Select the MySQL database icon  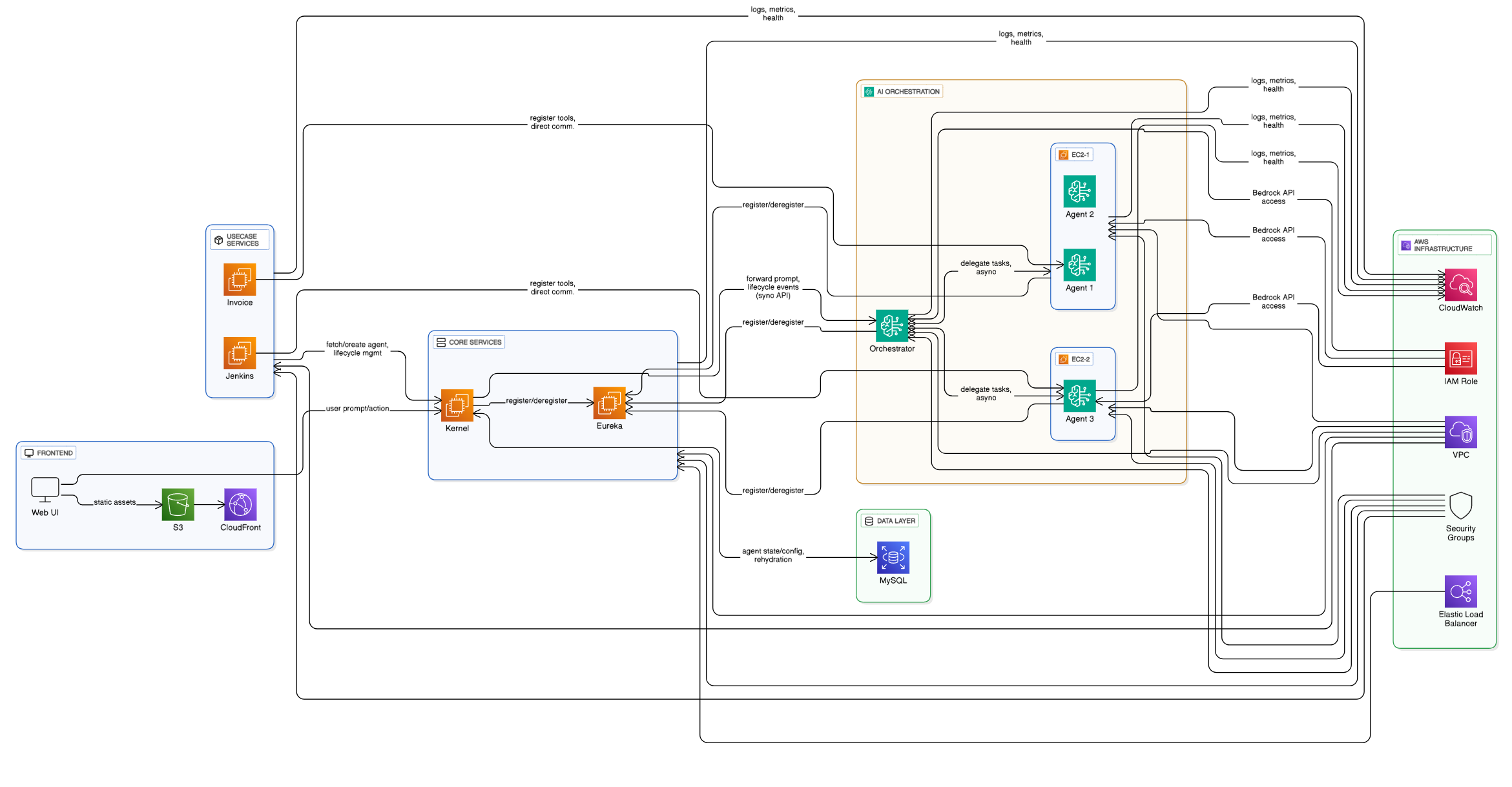click(893, 557)
